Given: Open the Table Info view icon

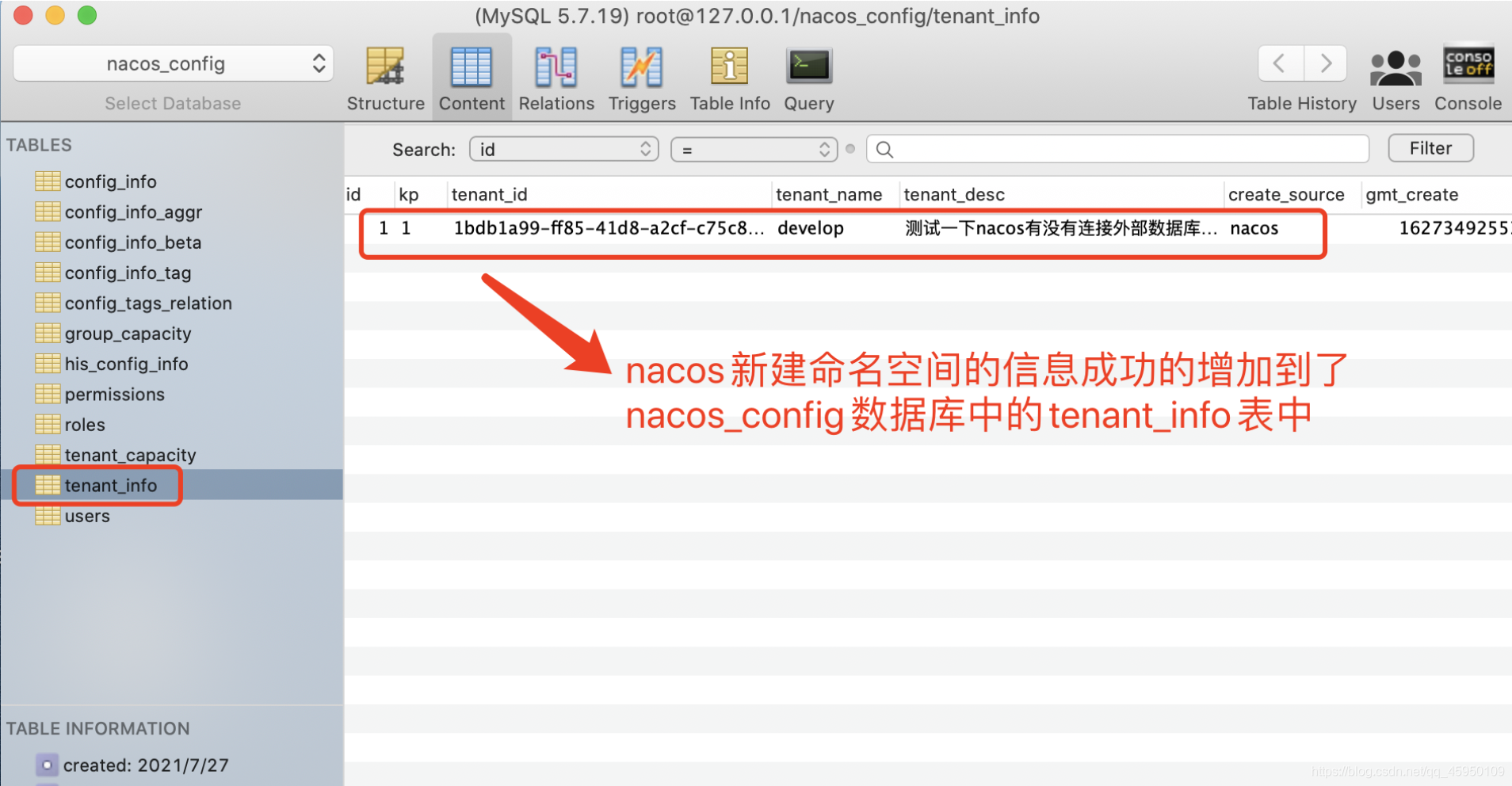Looking at the screenshot, I should click(729, 67).
